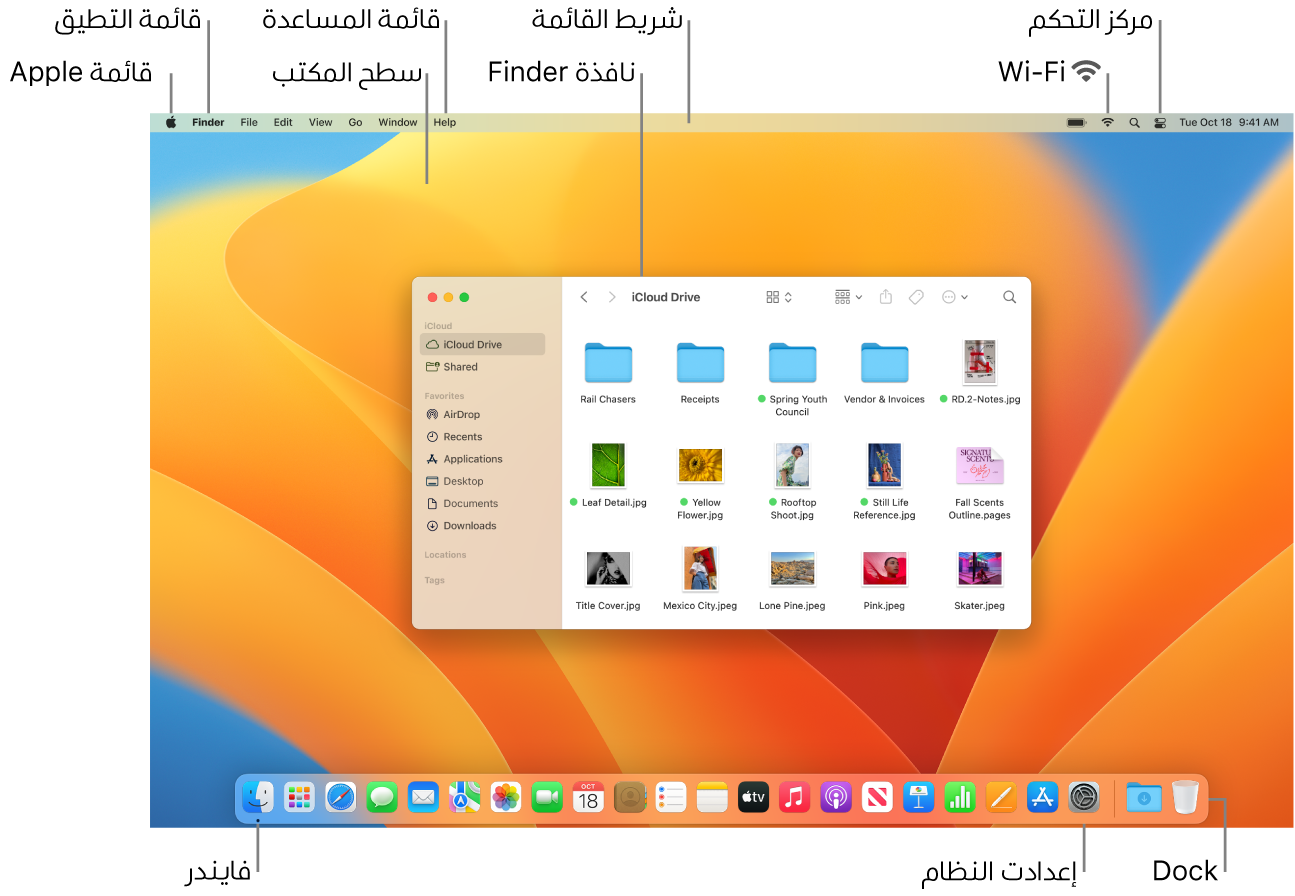Open Apple TV app in the Dock

753,797
